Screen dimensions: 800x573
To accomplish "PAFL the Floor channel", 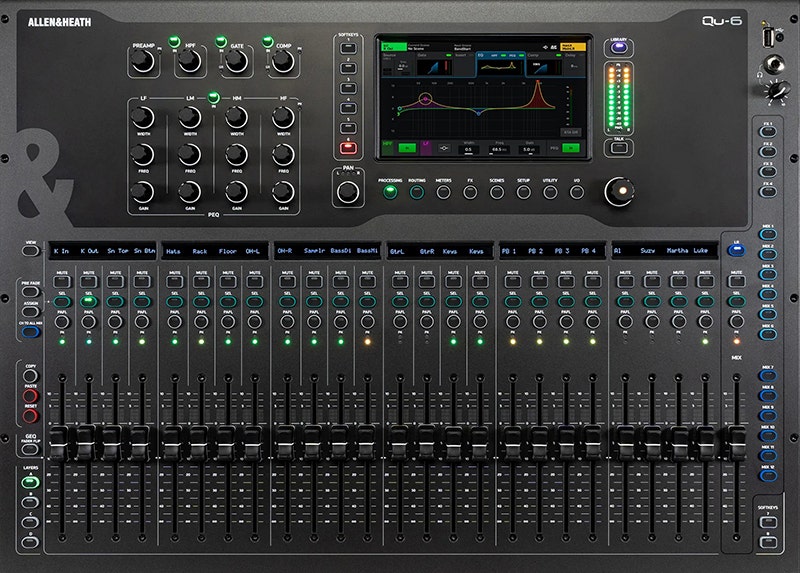I will (x=228, y=321).
